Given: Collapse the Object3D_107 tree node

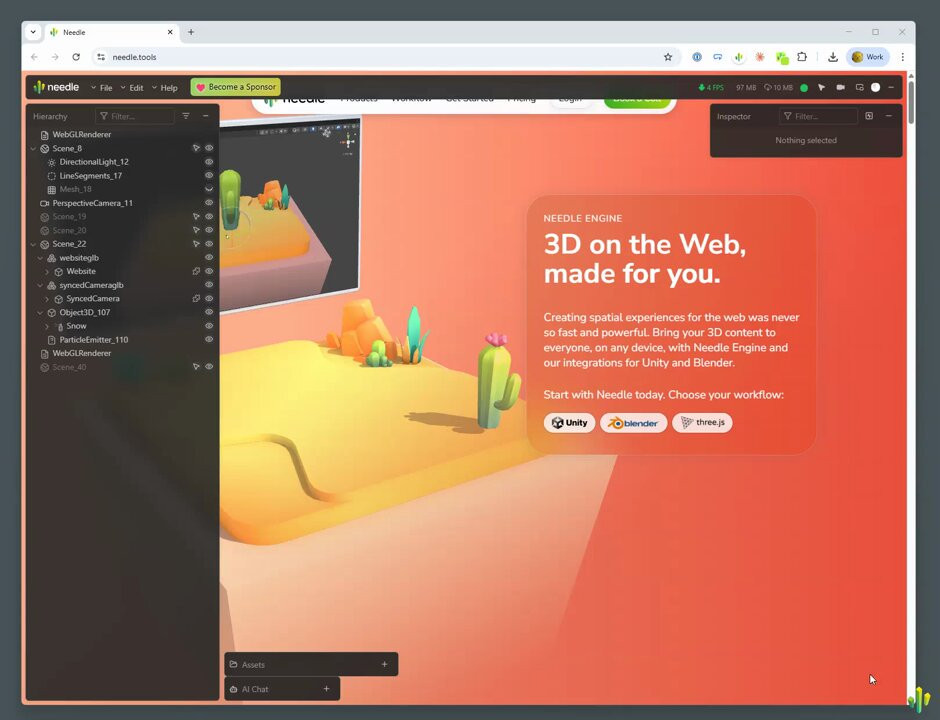Looking at the screenshot, I should [40, 313].
